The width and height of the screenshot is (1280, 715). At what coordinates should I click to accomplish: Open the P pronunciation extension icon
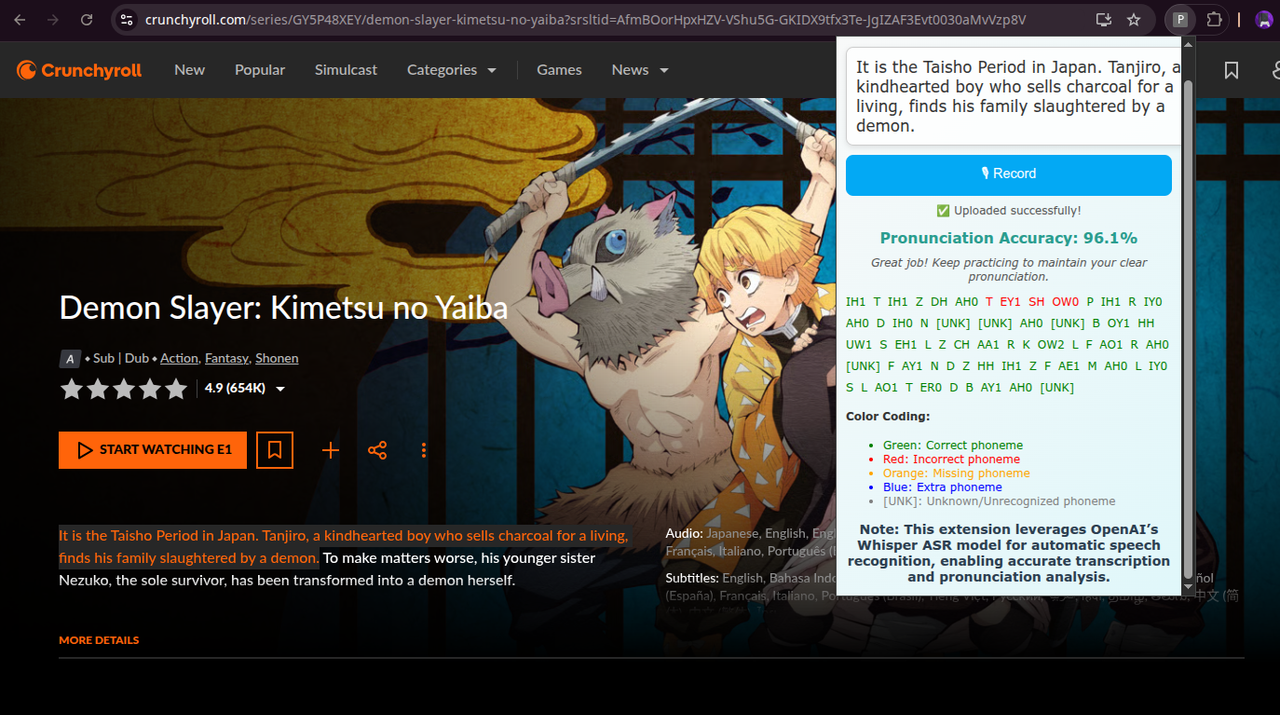pyautogui.click(x=1181, y=20)
